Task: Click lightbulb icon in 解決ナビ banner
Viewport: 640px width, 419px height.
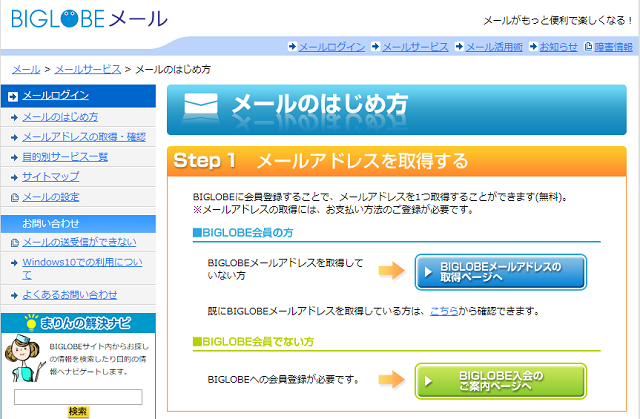Action: coord(31,323)
